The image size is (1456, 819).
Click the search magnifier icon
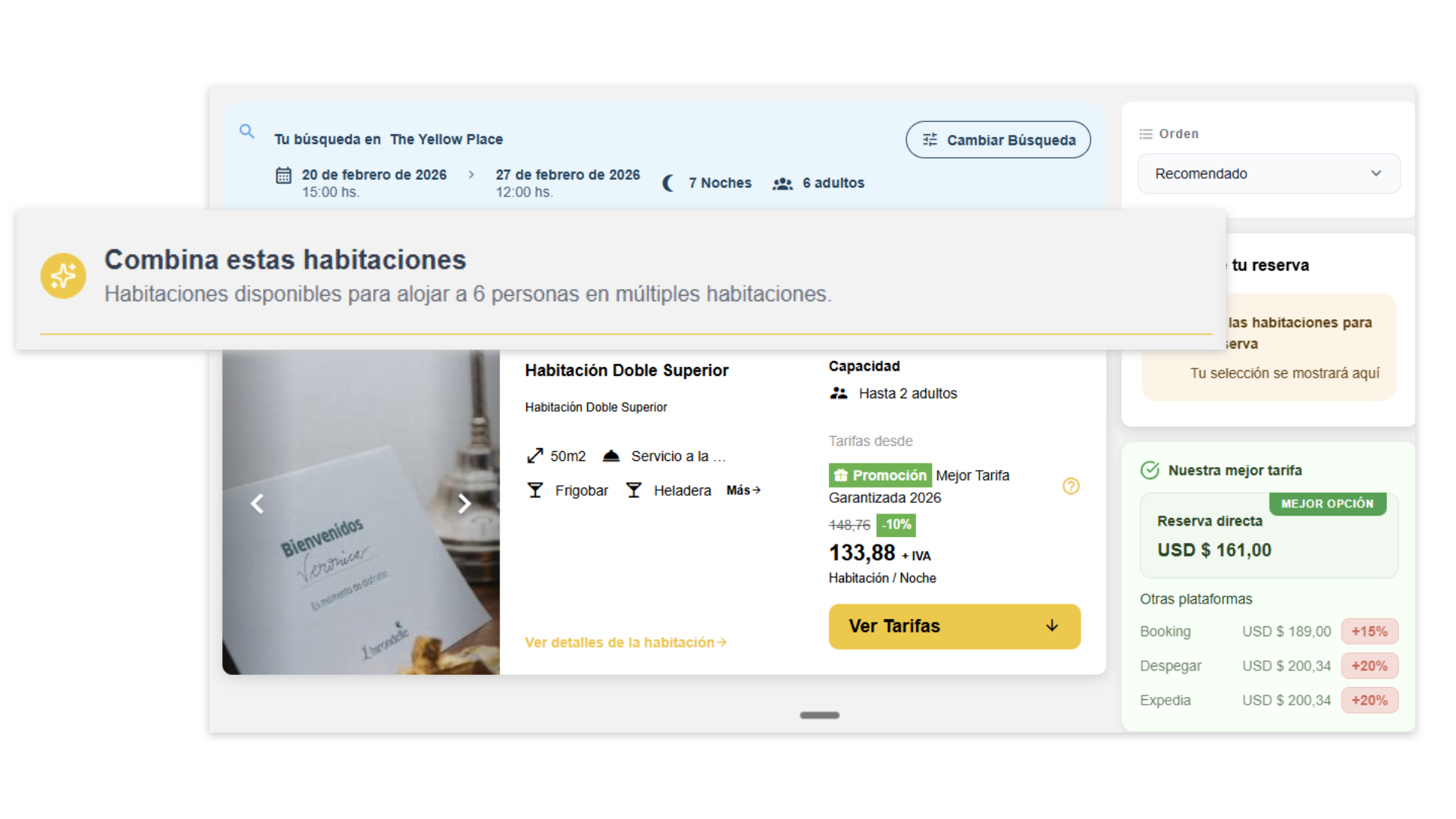click(246, 131)
